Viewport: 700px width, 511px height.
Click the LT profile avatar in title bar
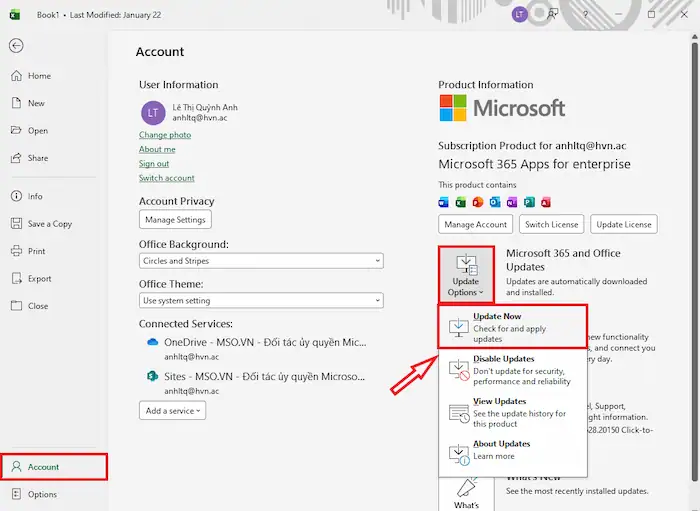pos(519,14)
